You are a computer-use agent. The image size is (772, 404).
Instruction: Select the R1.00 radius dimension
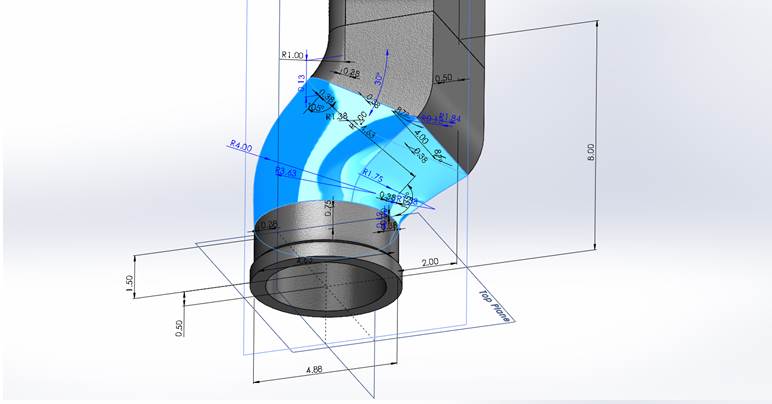tap(292, 55)
